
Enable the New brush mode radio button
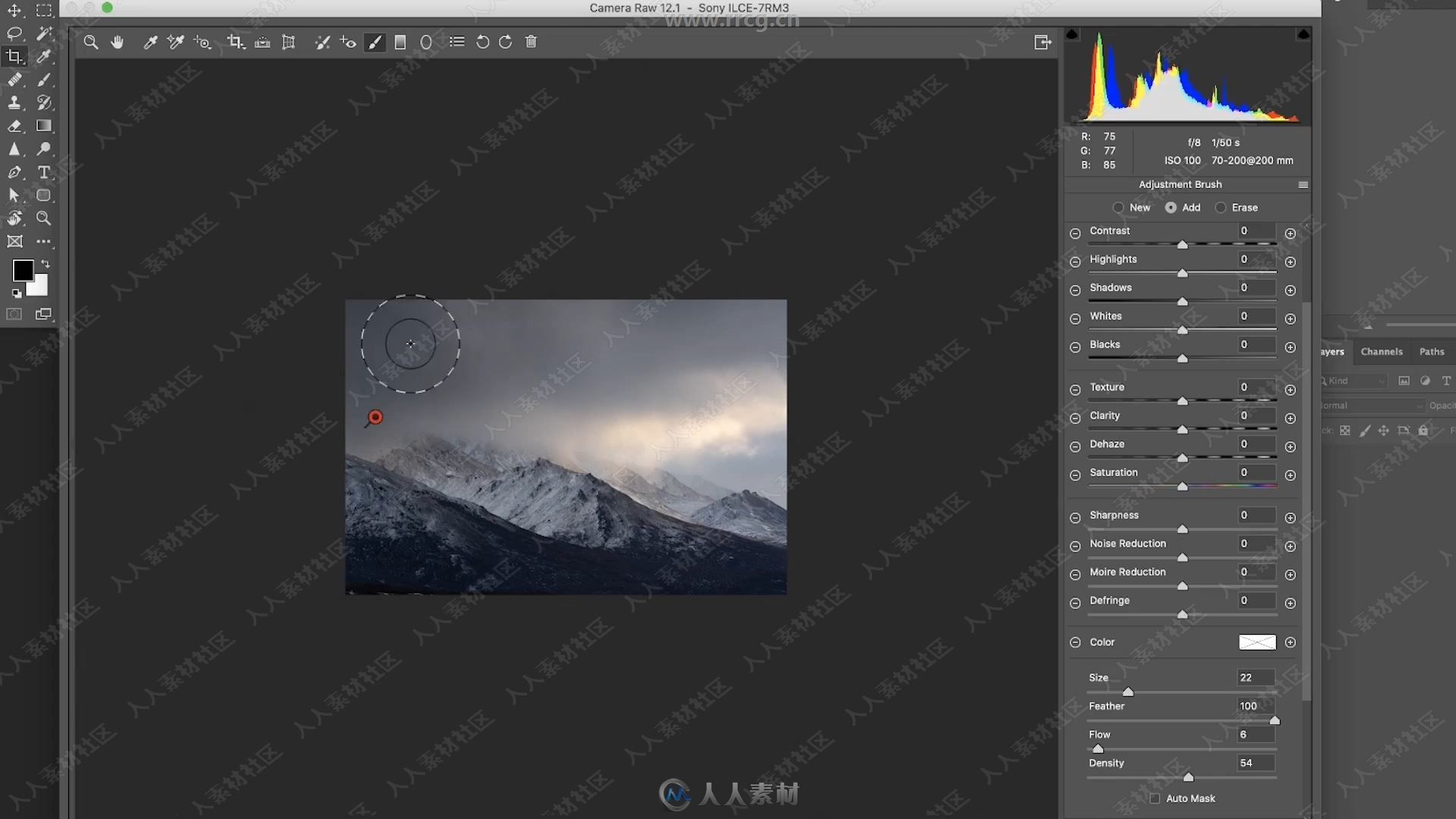pyautogui.click(x=1118, y=207)
